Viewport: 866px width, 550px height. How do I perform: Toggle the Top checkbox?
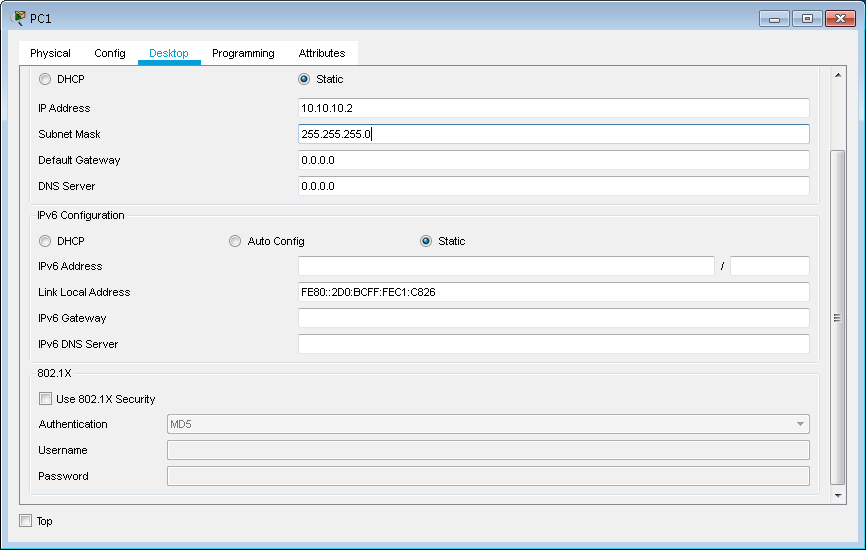[26, 521]
